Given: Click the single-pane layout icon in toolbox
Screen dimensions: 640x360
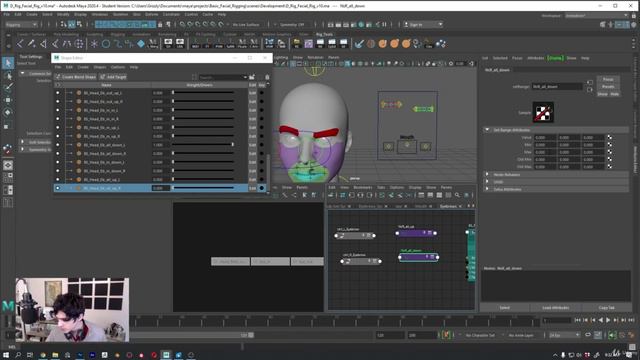Looking at the screenshot, I should pyautogui.click(x=8, y=165).
